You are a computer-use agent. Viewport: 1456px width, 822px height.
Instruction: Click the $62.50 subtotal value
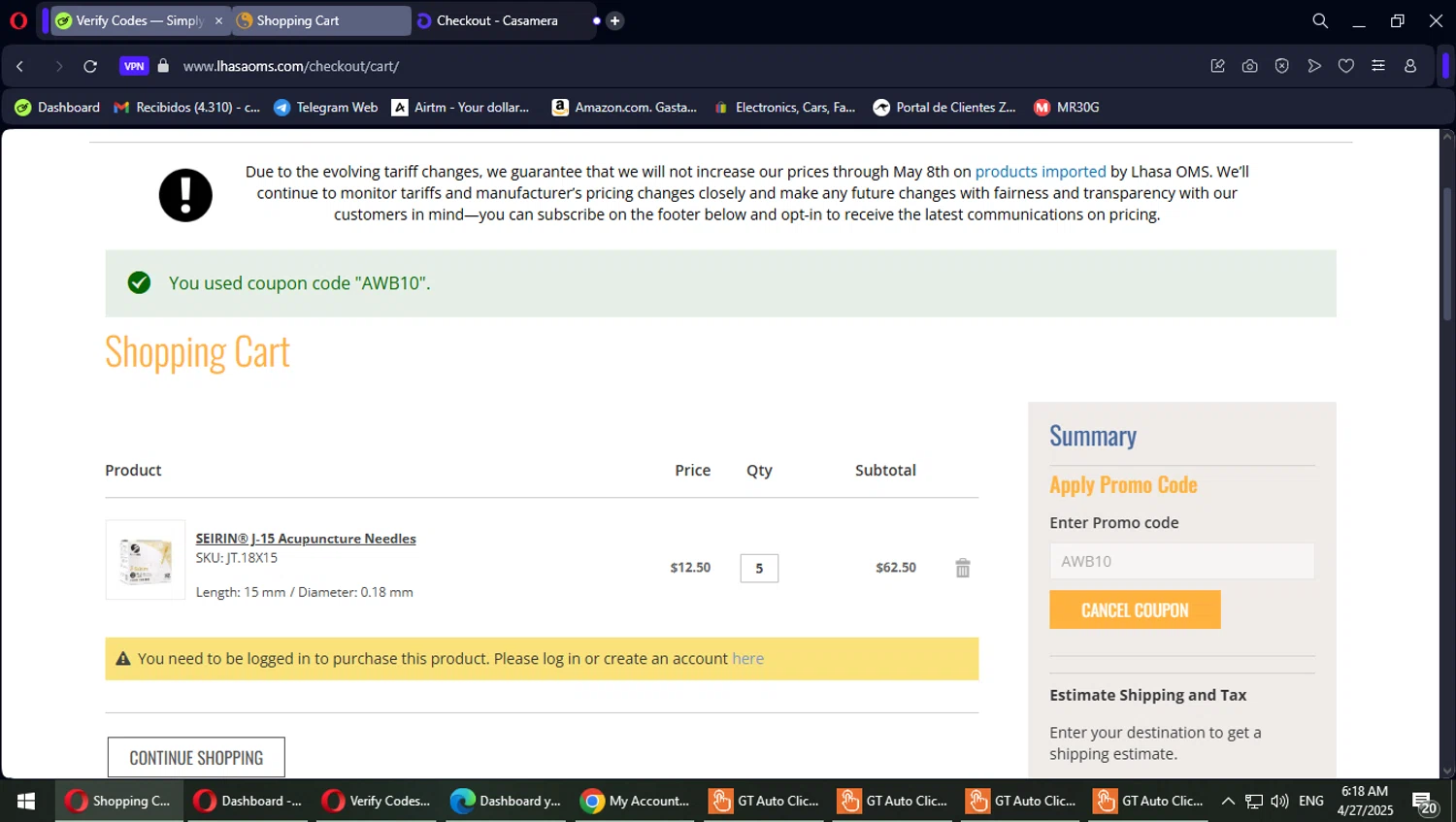click(x=896, y=568)
